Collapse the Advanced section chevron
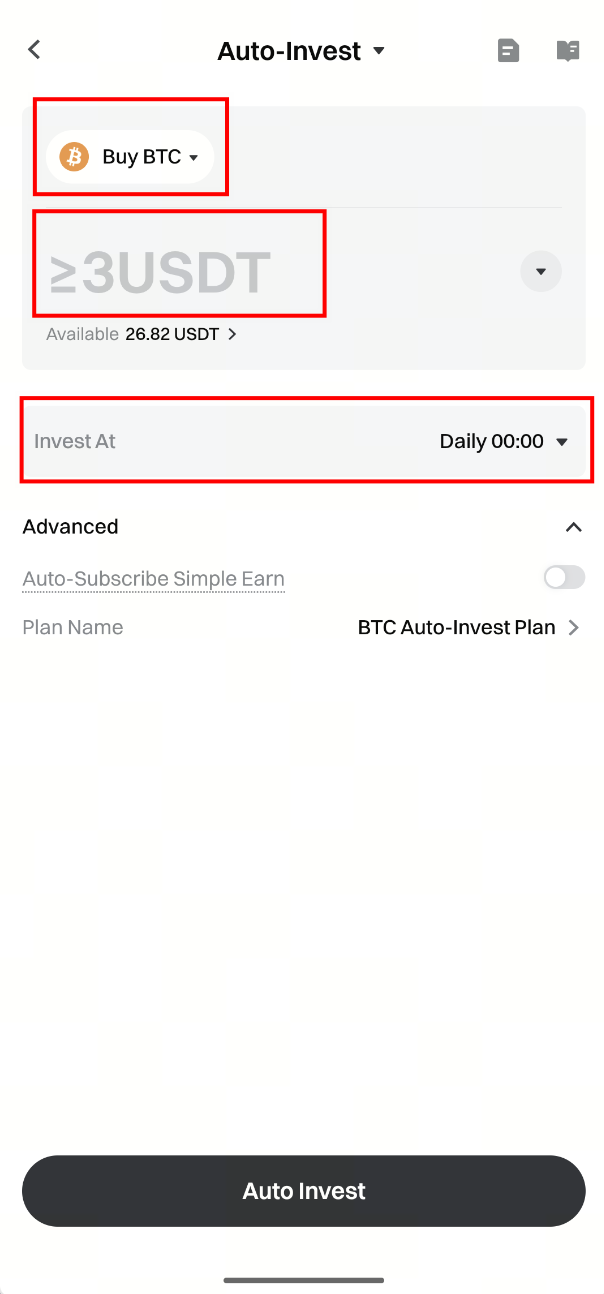This screenshot has width=604, height=1294. click(573, 527)
